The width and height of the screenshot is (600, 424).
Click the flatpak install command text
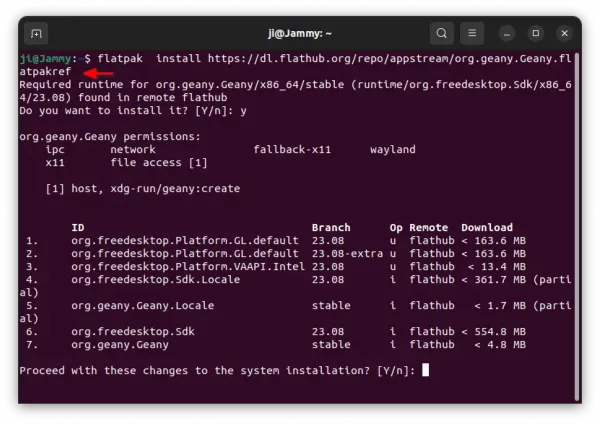295,65
